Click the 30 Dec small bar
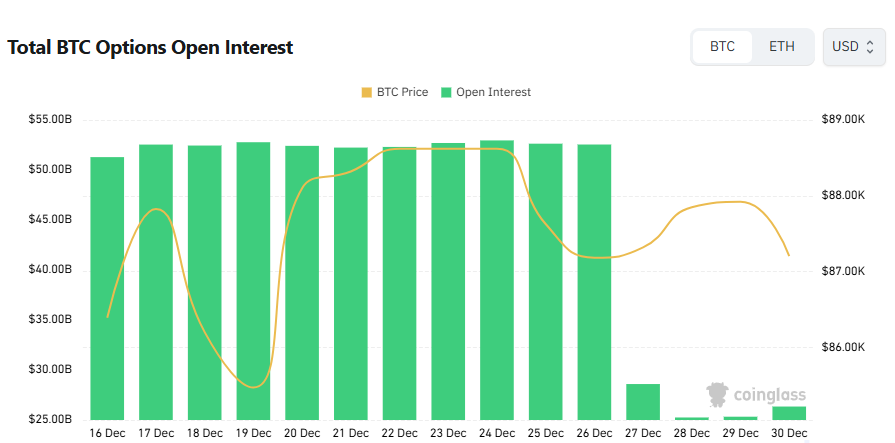 click(x=789, y=413)
